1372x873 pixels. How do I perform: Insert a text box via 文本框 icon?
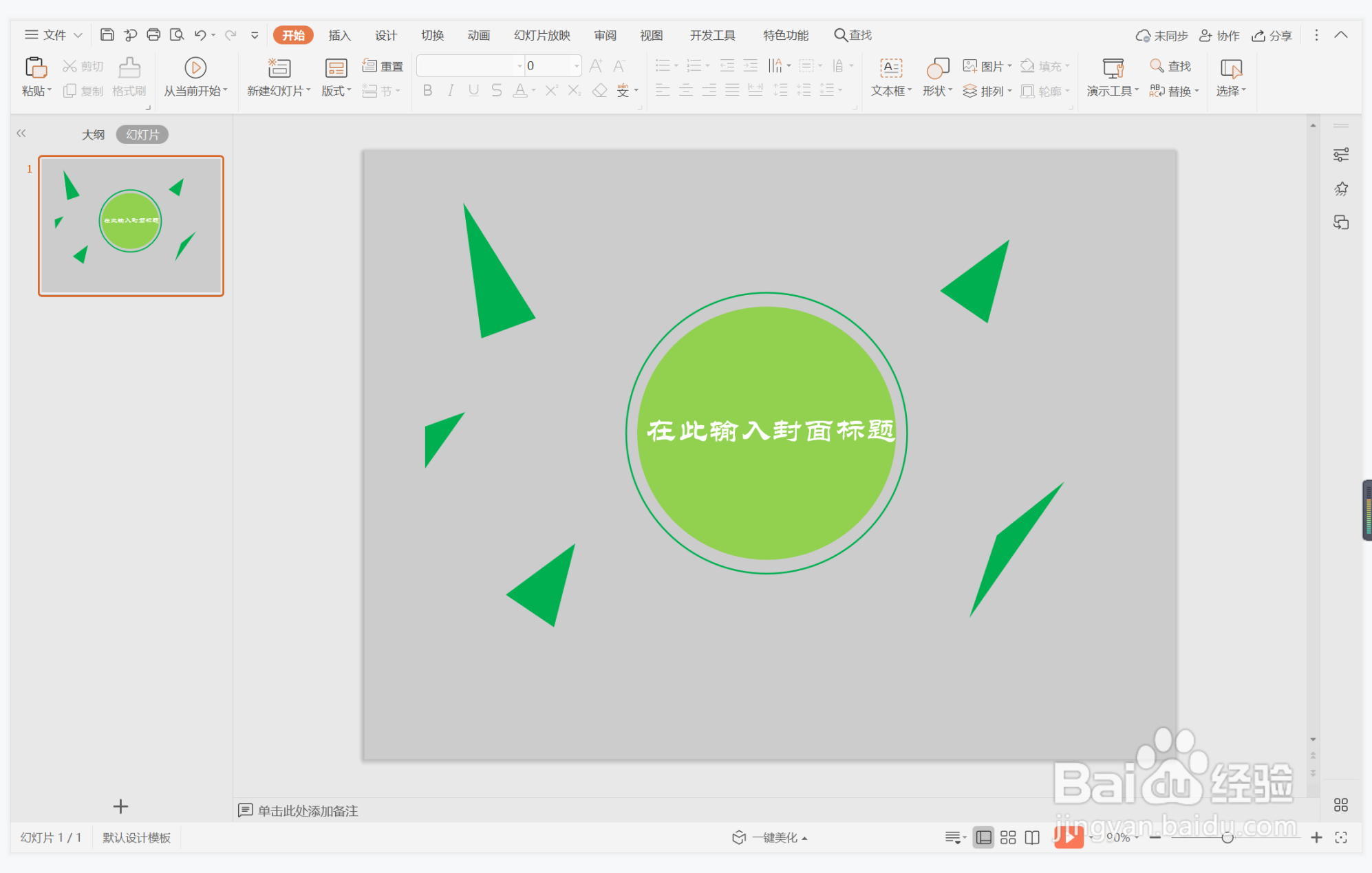[890, 68]
